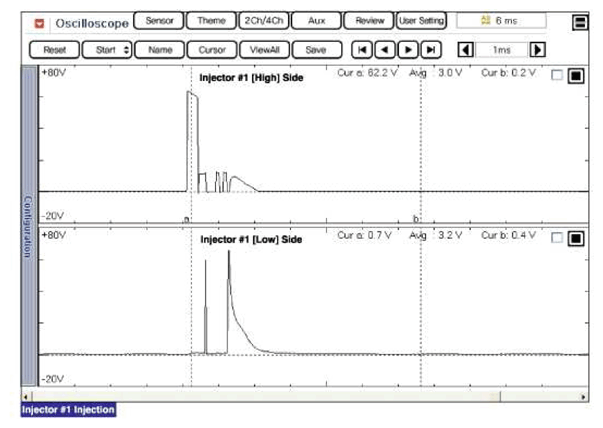Step back one frame with left arrow
This screenshot has height=428, width=603.
point(386,49)
